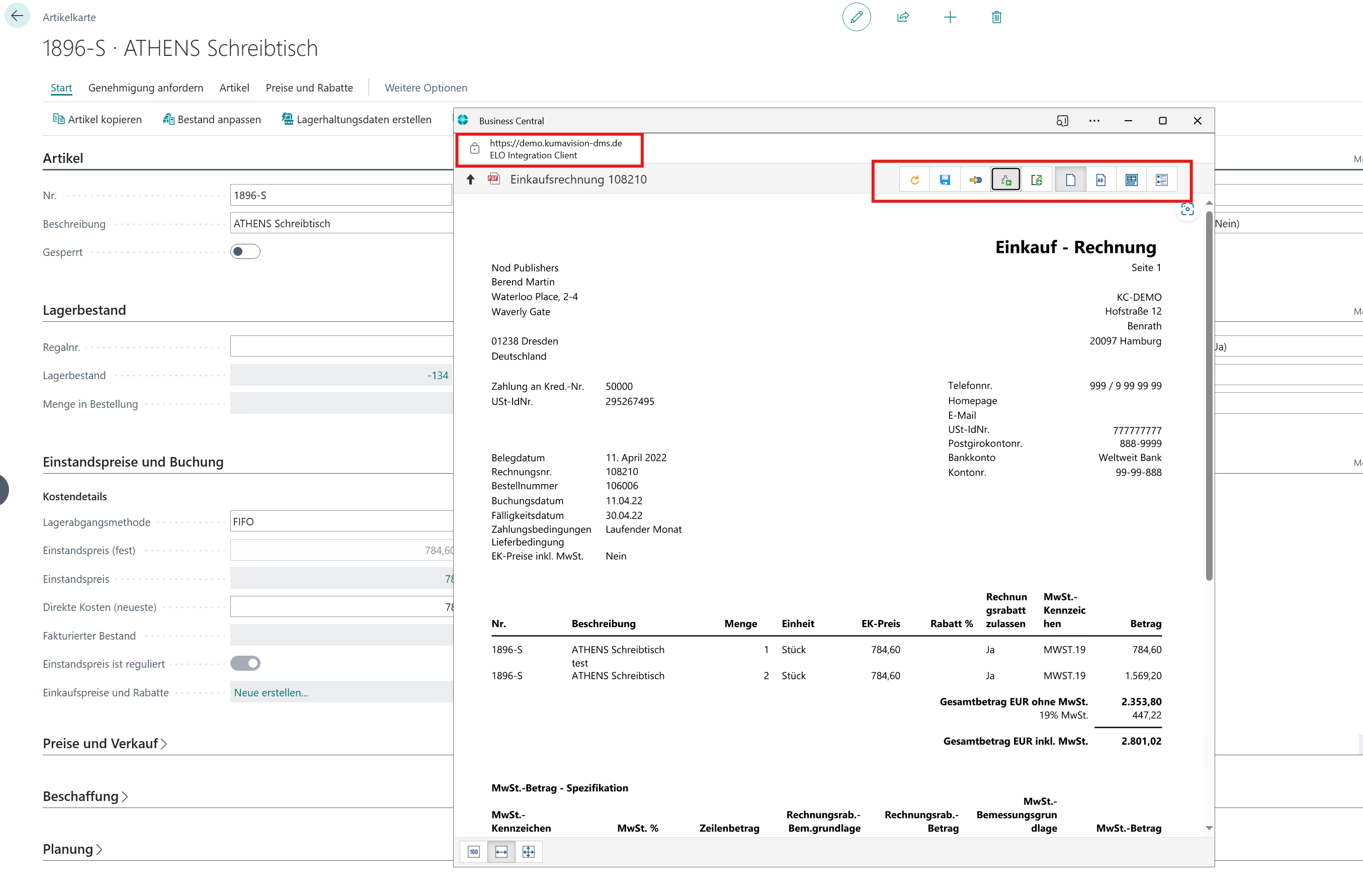Open the Genehmigung anfordern tab
Screen dimensions: 1363x896
[145, 87]
